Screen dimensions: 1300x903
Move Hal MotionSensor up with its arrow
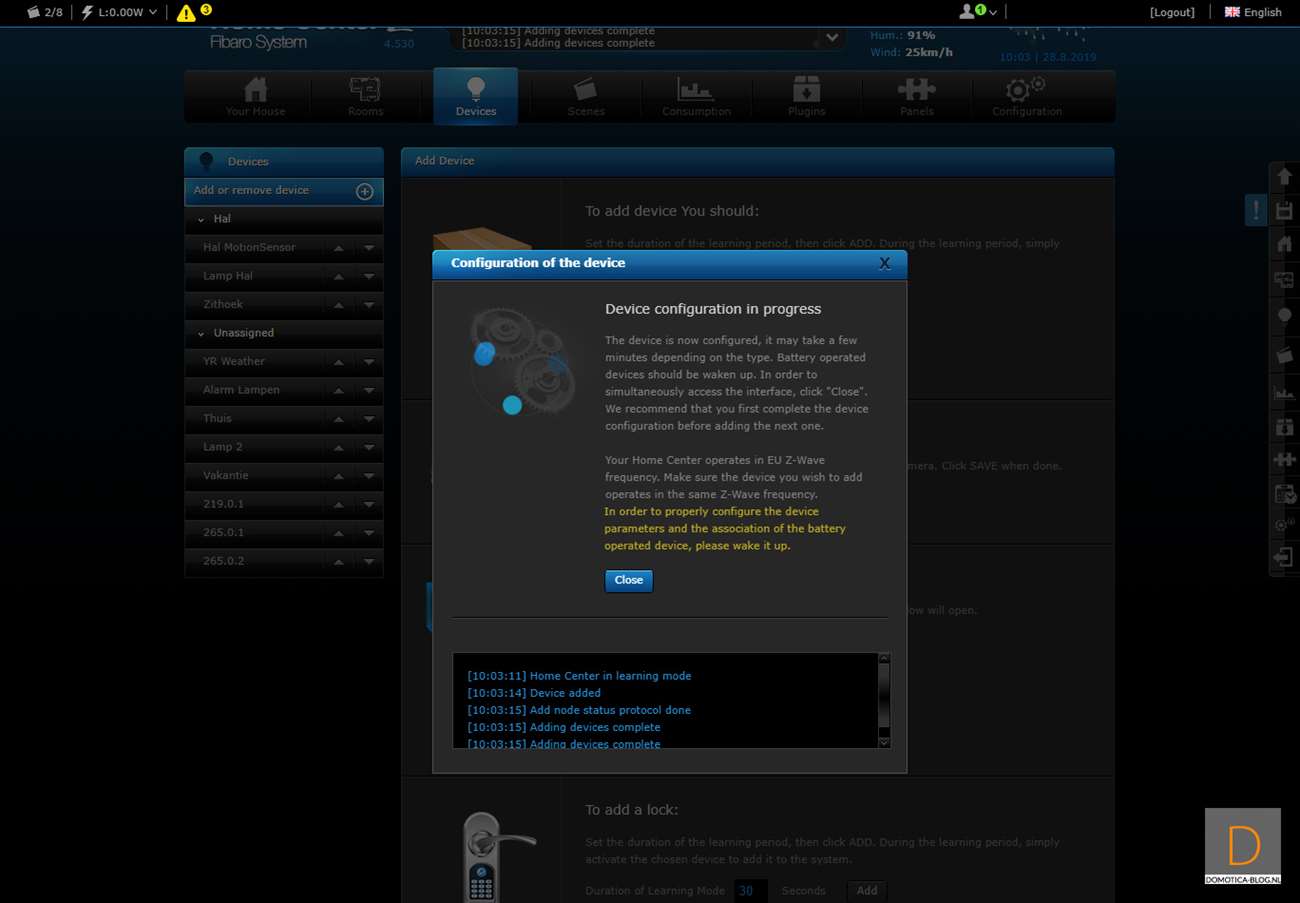[339, 248]
